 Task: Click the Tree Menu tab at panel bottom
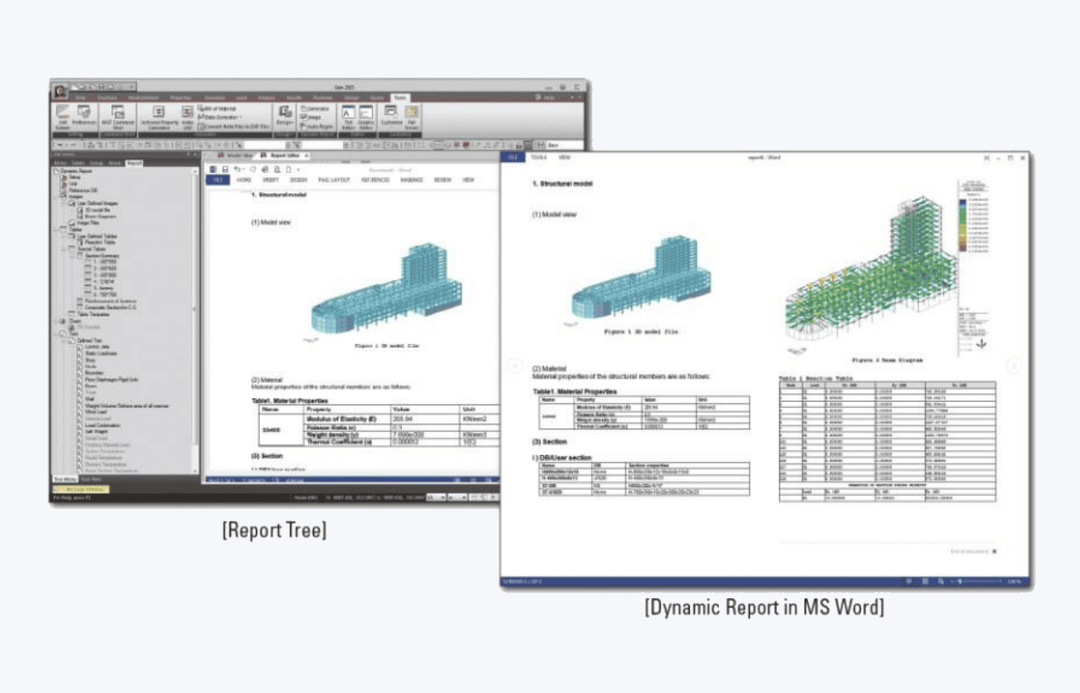[65, 479]
